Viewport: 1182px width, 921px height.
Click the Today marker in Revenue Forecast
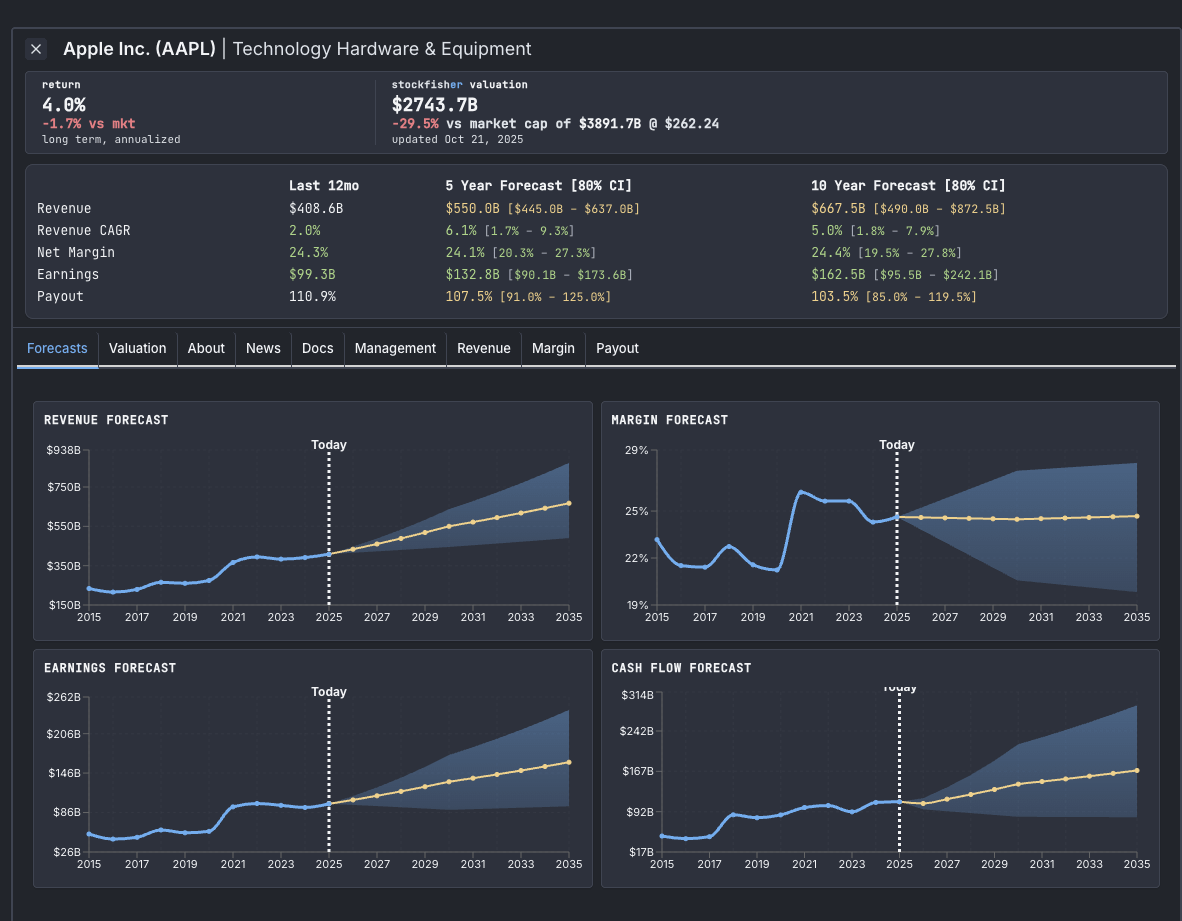pyautogui.click(x=329, y=445)
